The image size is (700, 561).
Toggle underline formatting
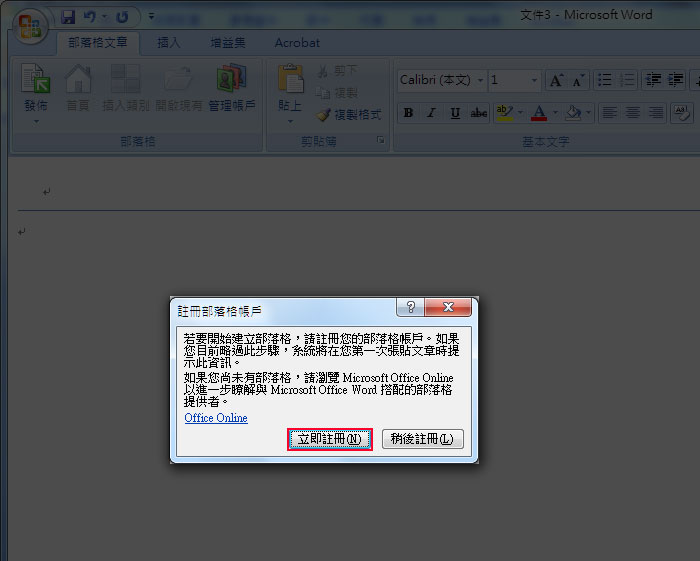click(x=455, y=113)
